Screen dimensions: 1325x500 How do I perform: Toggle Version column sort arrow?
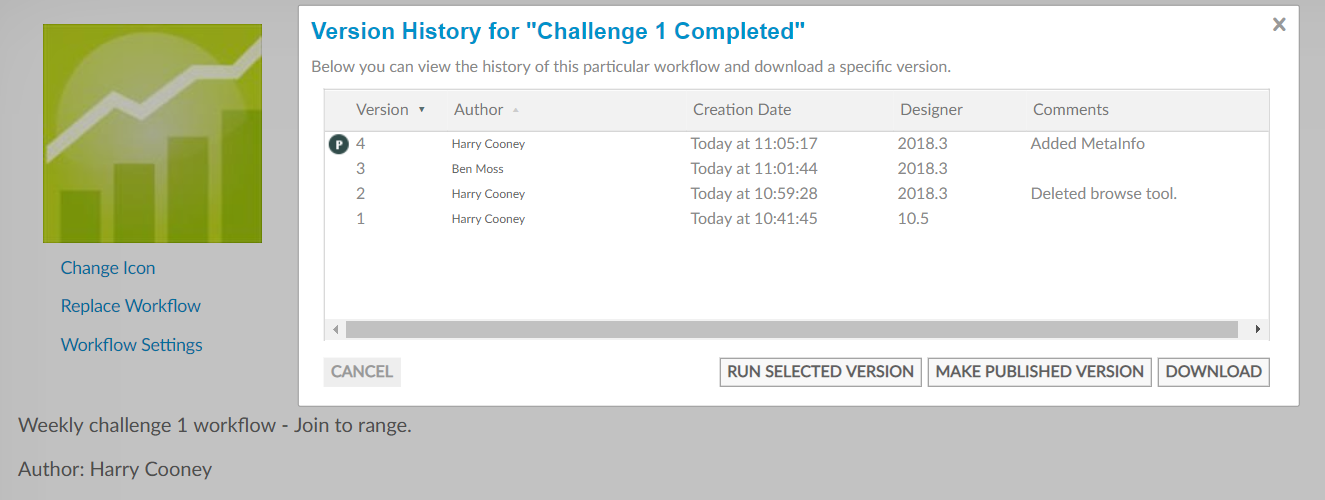pos(421,110)
